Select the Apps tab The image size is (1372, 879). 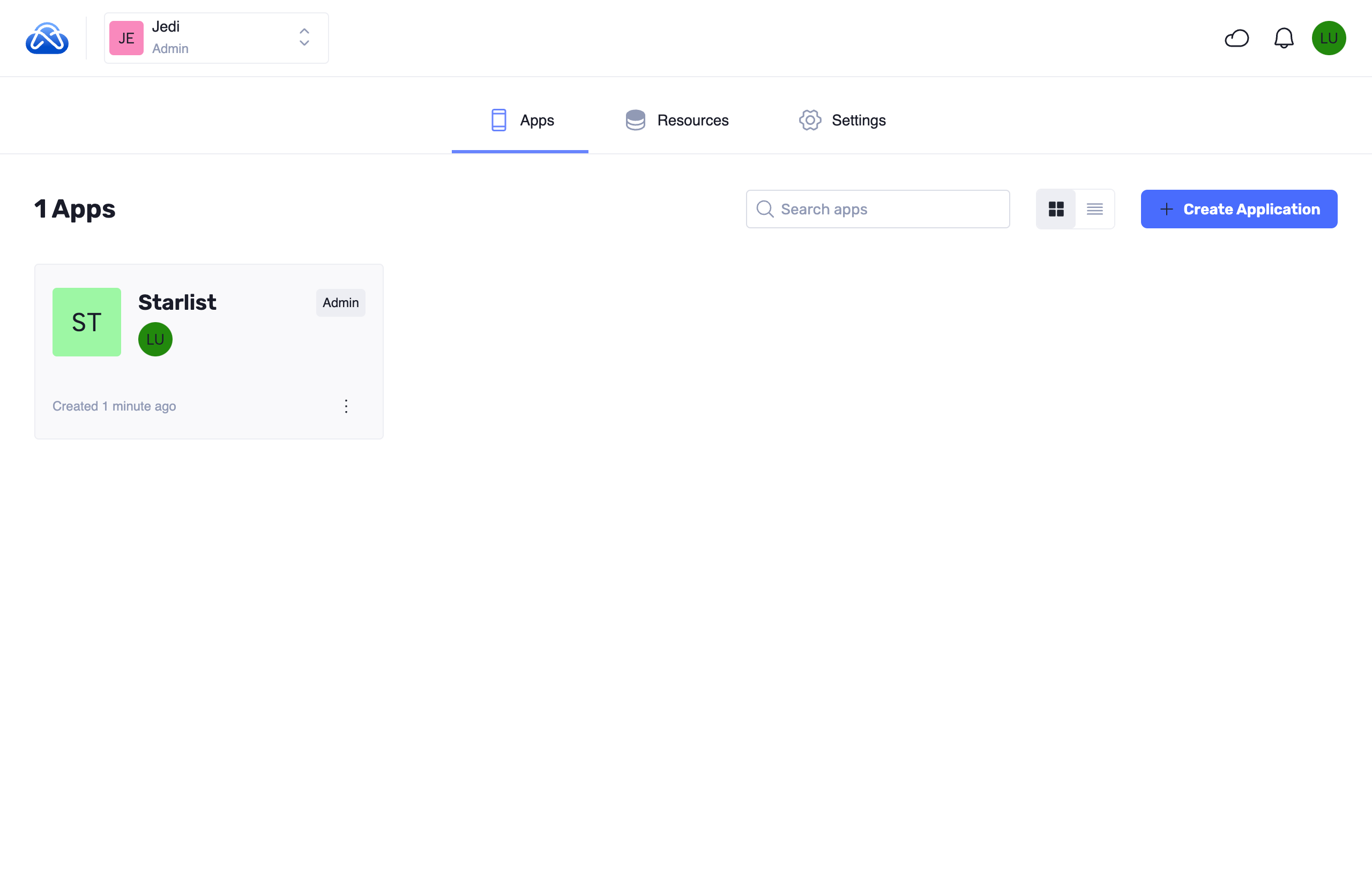click(x=521, y=120)
